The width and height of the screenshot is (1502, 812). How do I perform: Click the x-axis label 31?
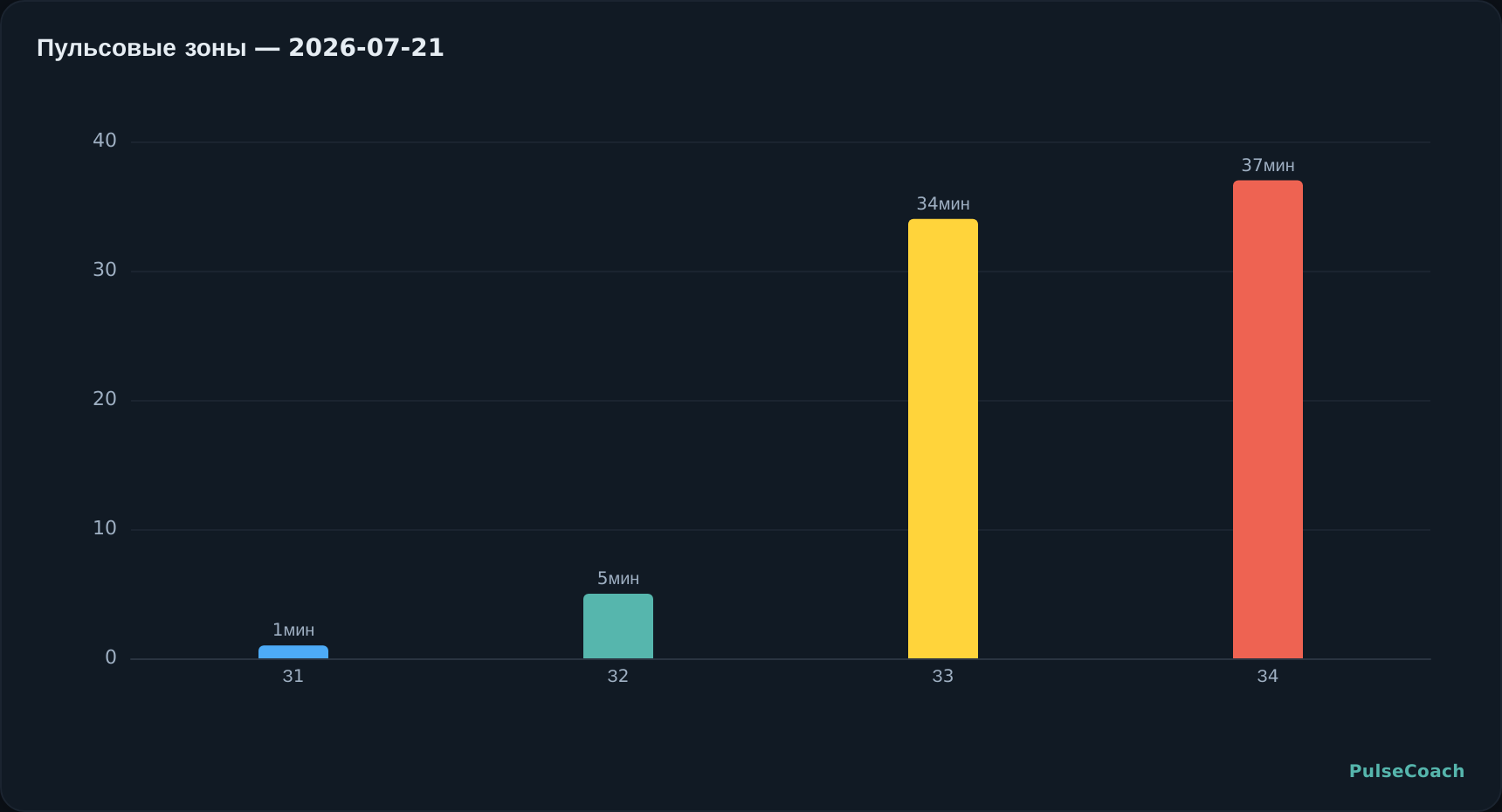coord(293,676)
